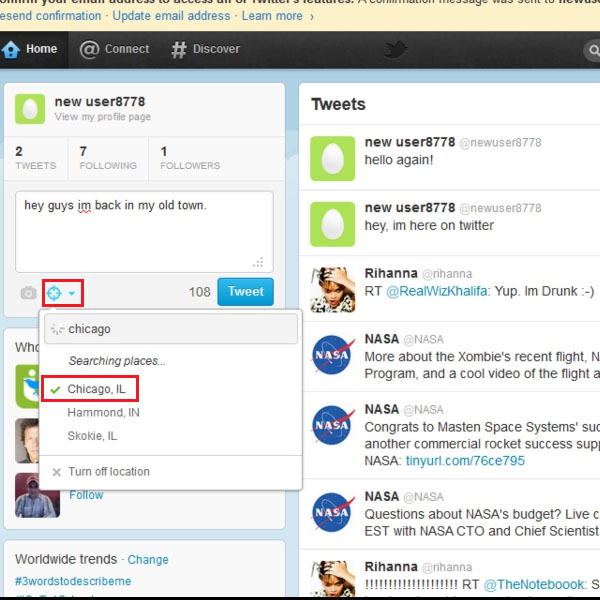600x600 pixels.
Task: Select Chicago, IL location
Action: pos(96,389)
